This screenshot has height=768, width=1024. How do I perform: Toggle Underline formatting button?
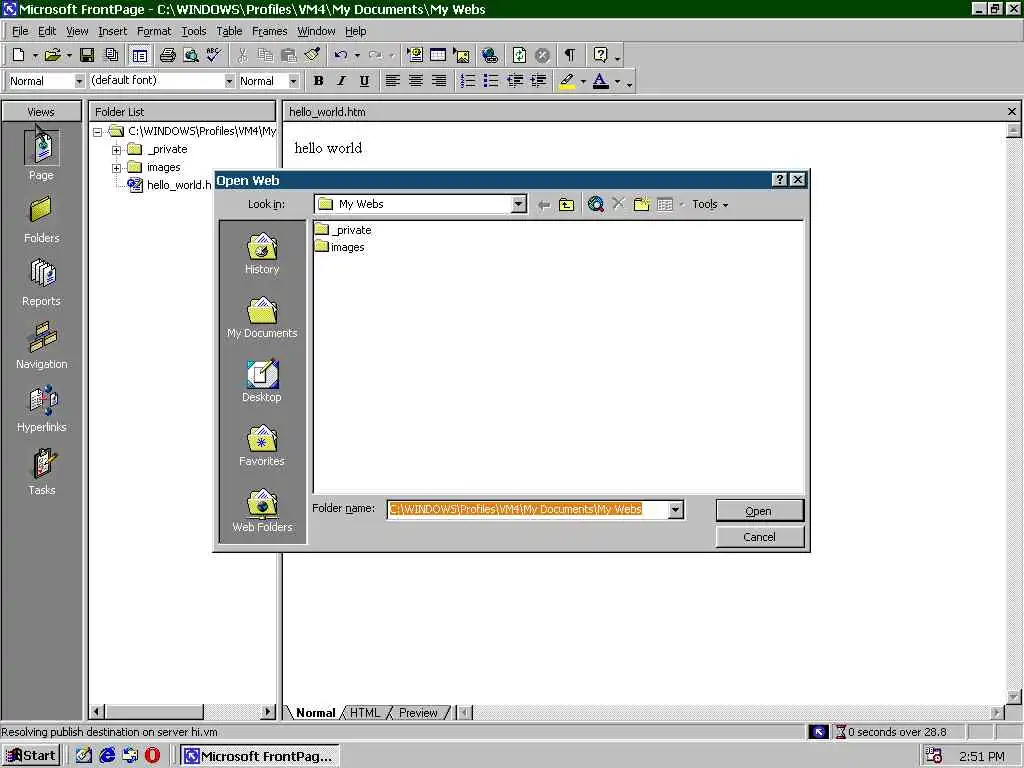[x=364, y=81]
